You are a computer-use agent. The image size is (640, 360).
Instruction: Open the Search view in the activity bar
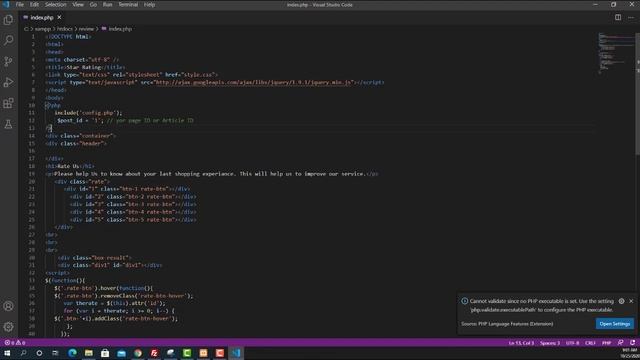coord(8,40)
